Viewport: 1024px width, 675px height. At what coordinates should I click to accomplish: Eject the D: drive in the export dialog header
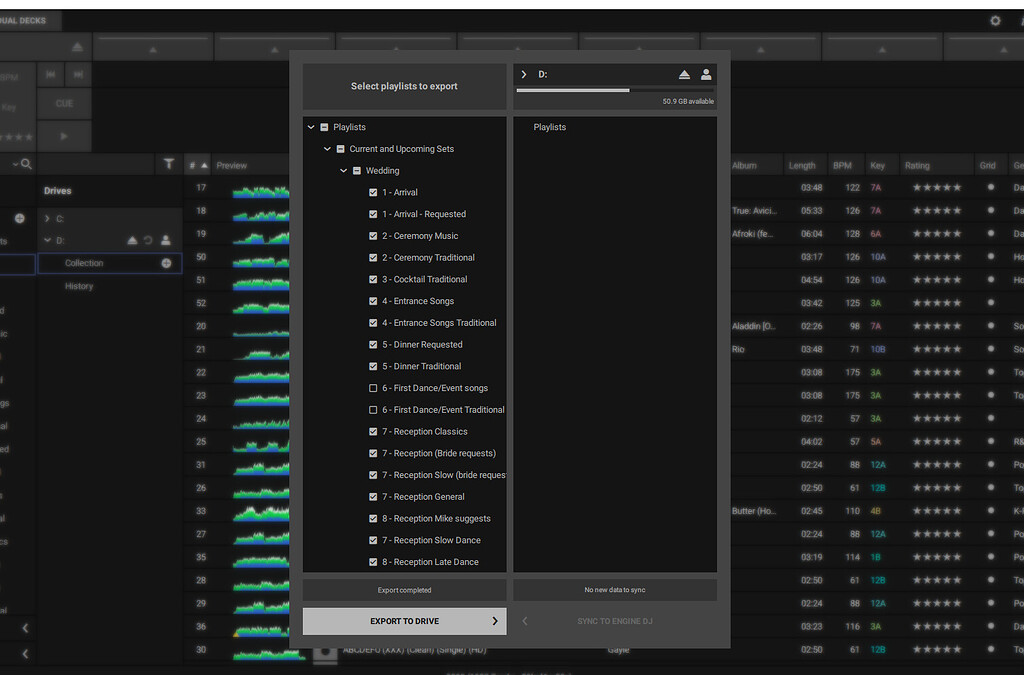(685, 74)
